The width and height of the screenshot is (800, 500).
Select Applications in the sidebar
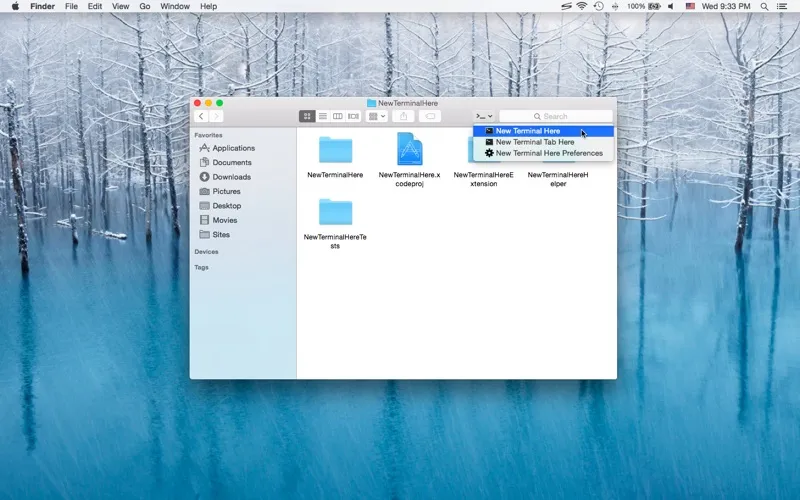click(233, 148)
